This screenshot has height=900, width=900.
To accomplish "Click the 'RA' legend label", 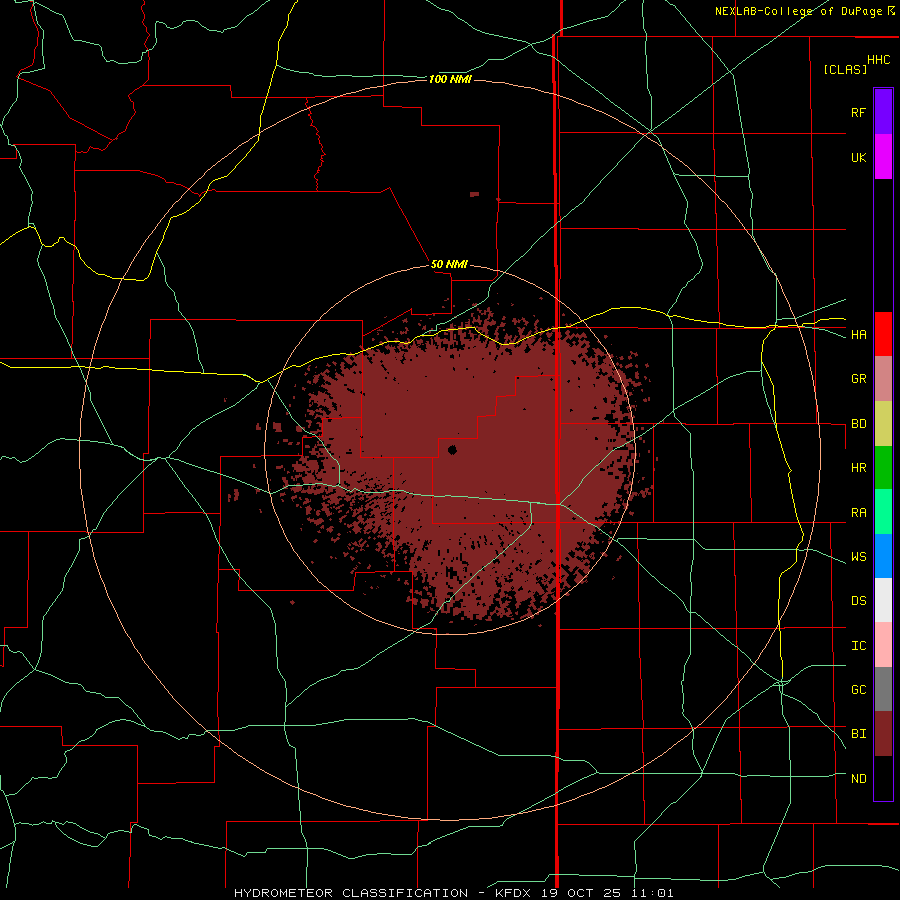I will tap(858, 513).
